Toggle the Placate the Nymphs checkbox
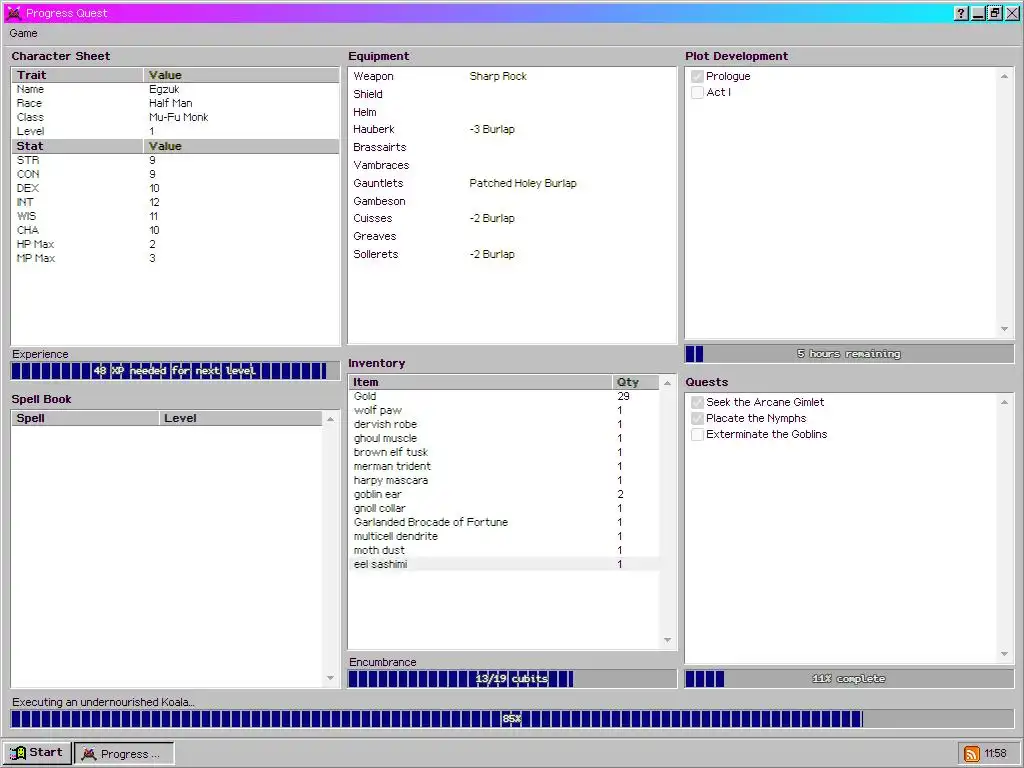This screenshot has width=1024, height=768. (697, 418)
